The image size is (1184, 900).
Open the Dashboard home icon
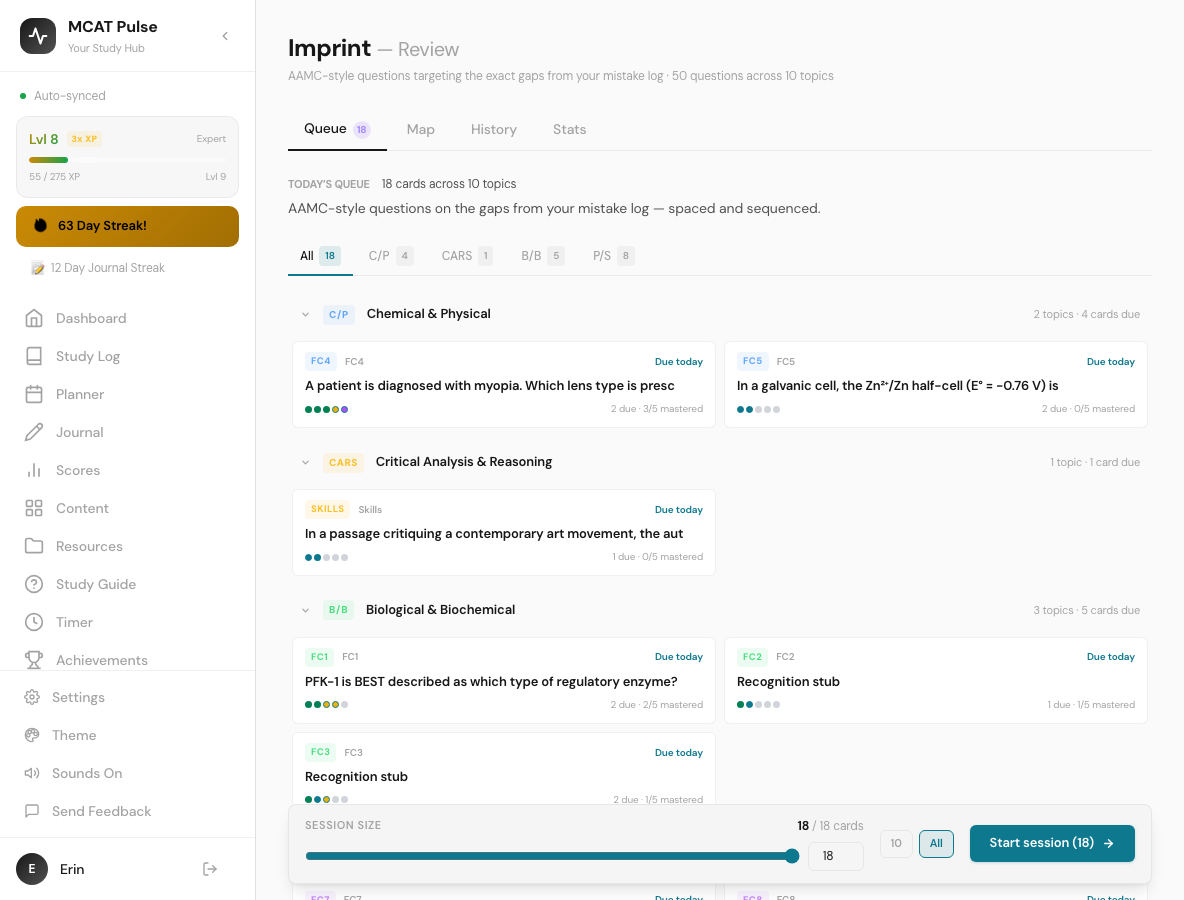click(x=34, y=318)
